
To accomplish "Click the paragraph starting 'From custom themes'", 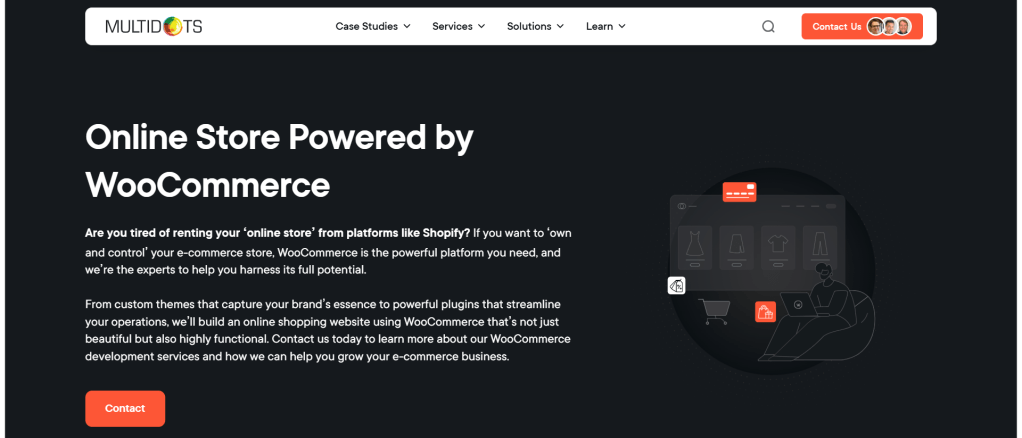I will [328, 330].
